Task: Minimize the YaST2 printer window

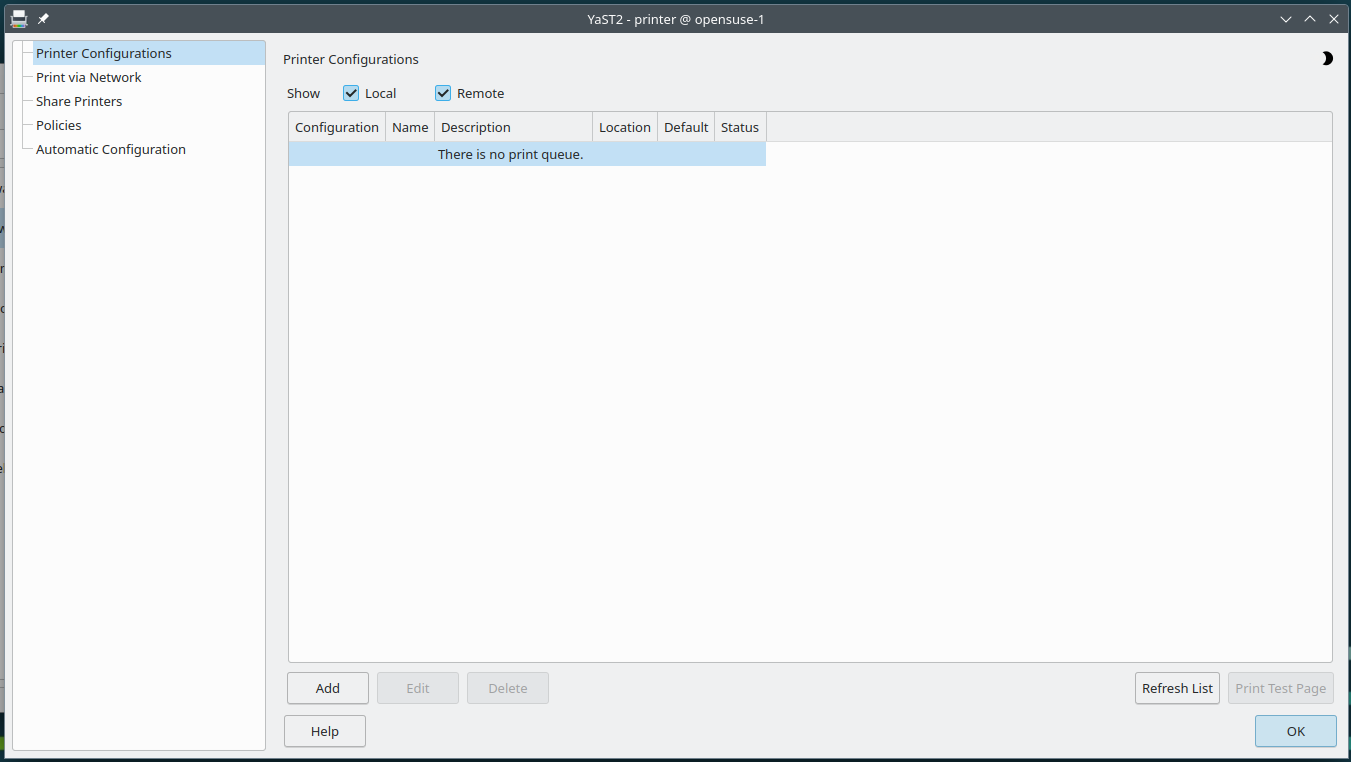Action: tap(1286, 19)
